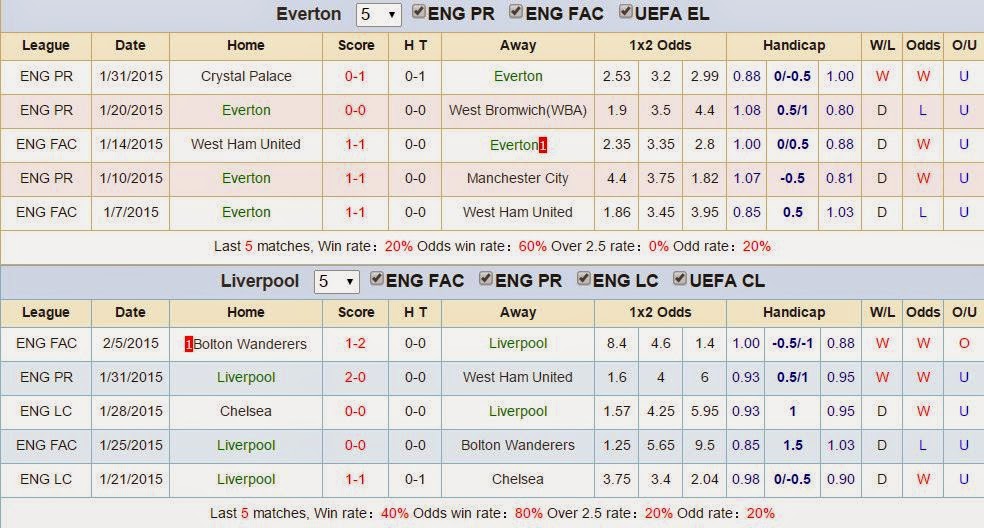Viewport: 984px width, 528px height.
Task: Click the Handicap header in Everton table
Action: click(794, 45)
